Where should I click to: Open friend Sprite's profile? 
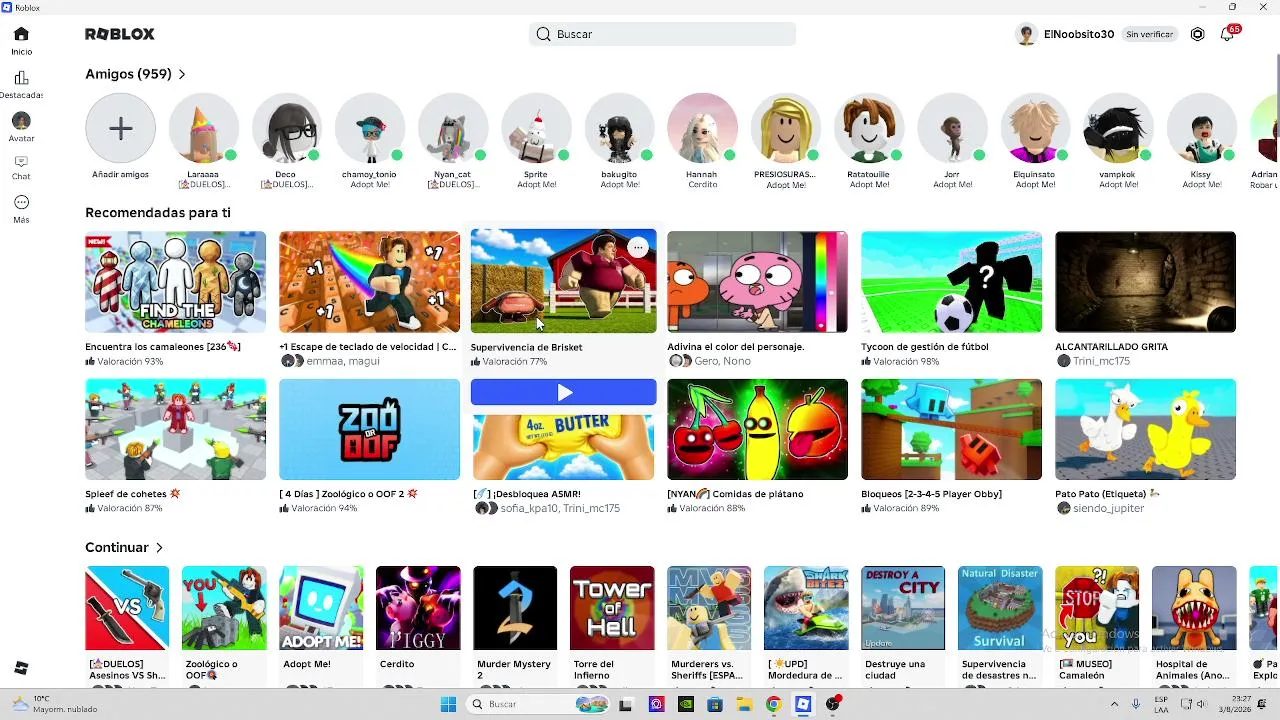pos(535,128)
